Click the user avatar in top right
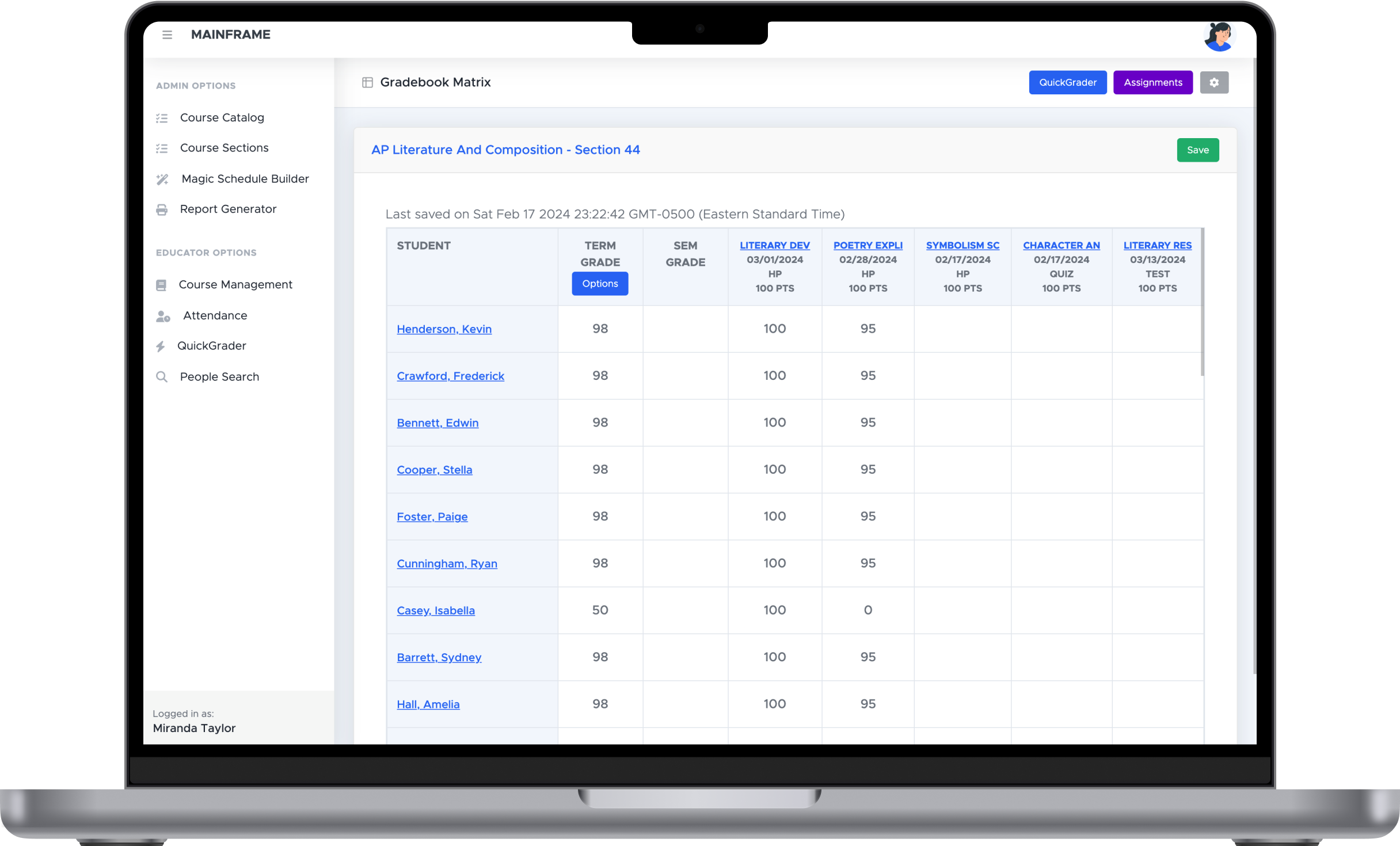Image resolution: width=1400 pixels, height=846 pixels. 1219,37
